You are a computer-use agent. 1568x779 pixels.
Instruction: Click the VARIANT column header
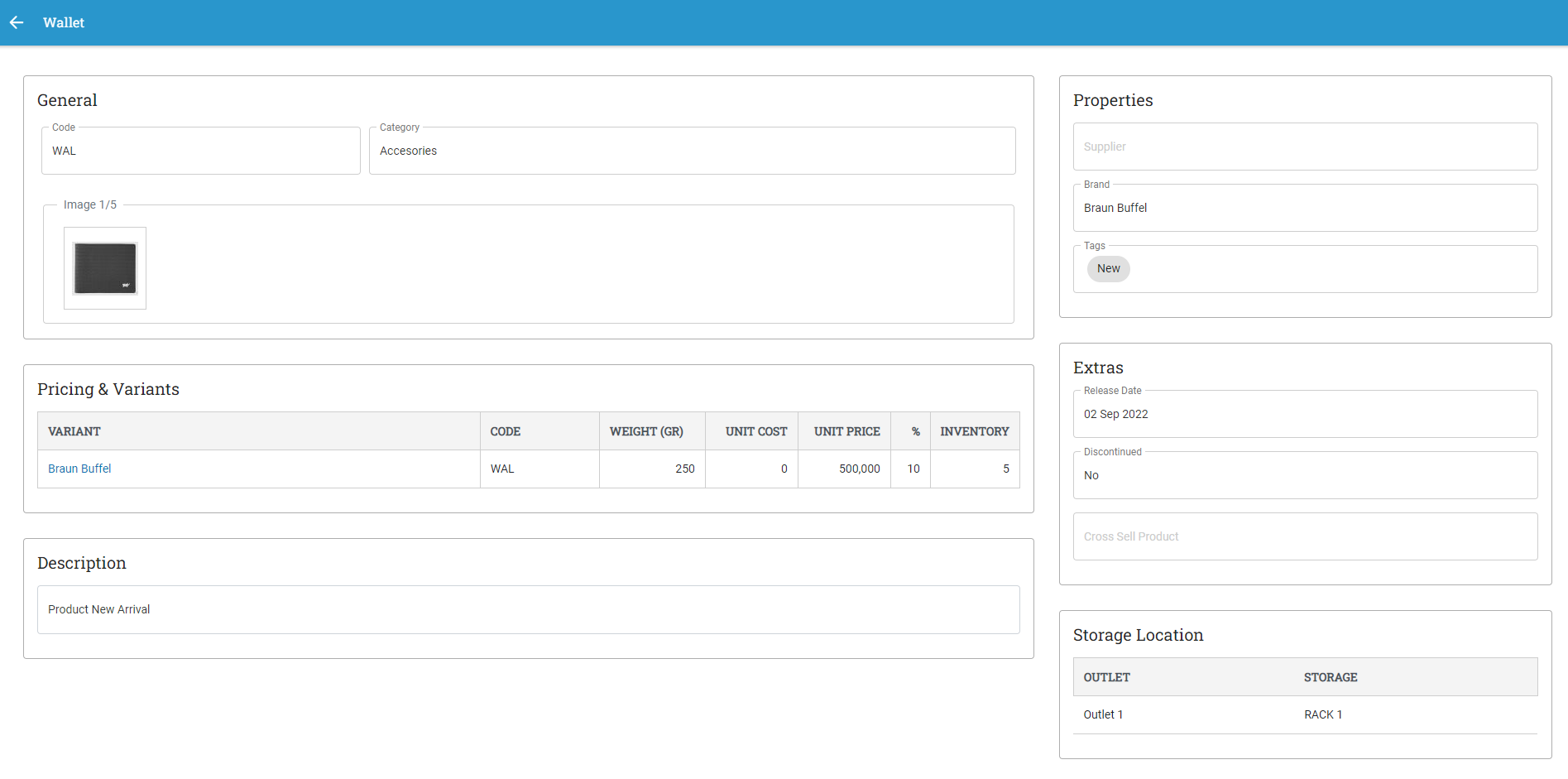pos(259,431)
